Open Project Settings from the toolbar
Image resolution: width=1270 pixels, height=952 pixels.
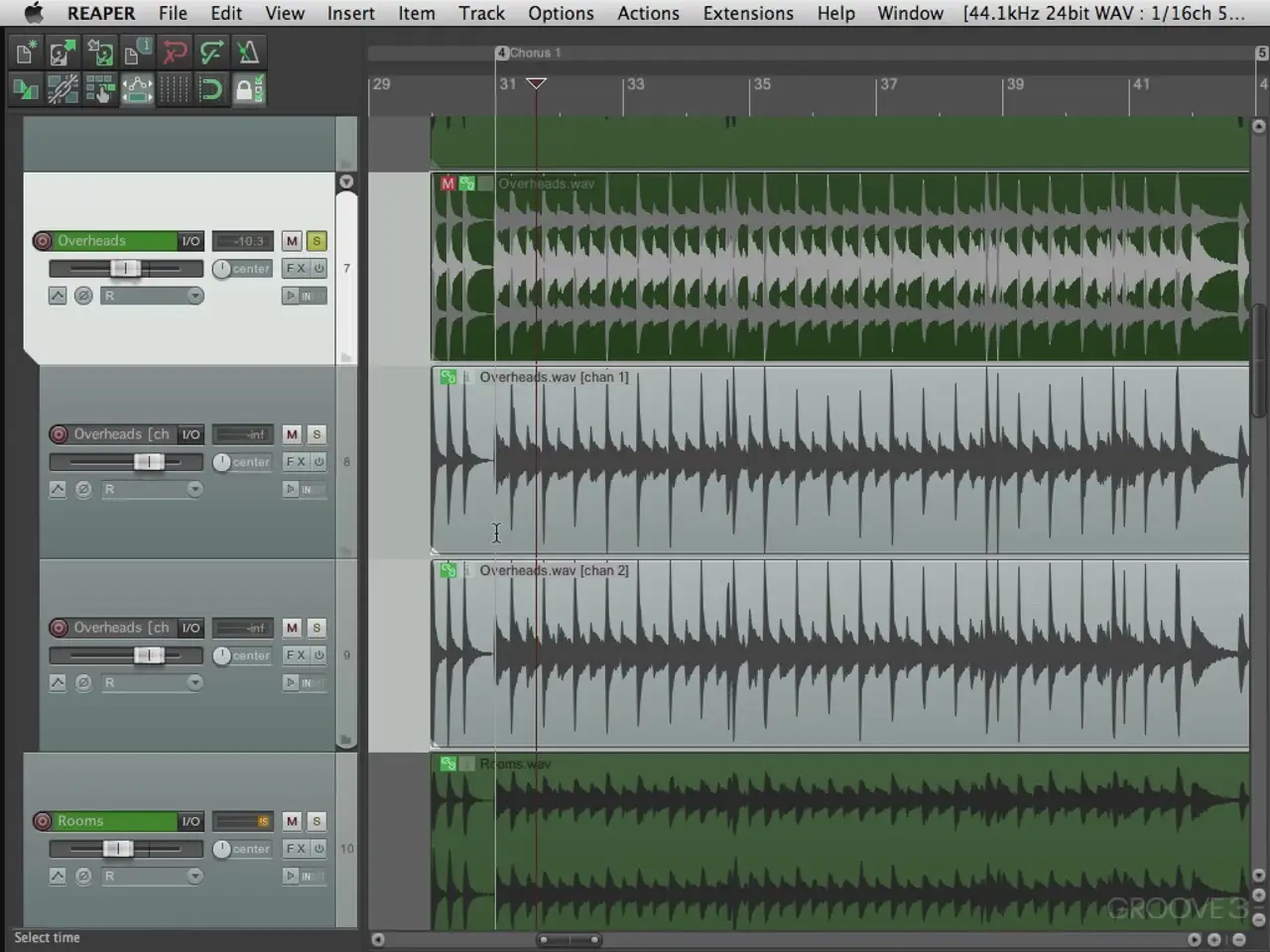pos(137,53)
